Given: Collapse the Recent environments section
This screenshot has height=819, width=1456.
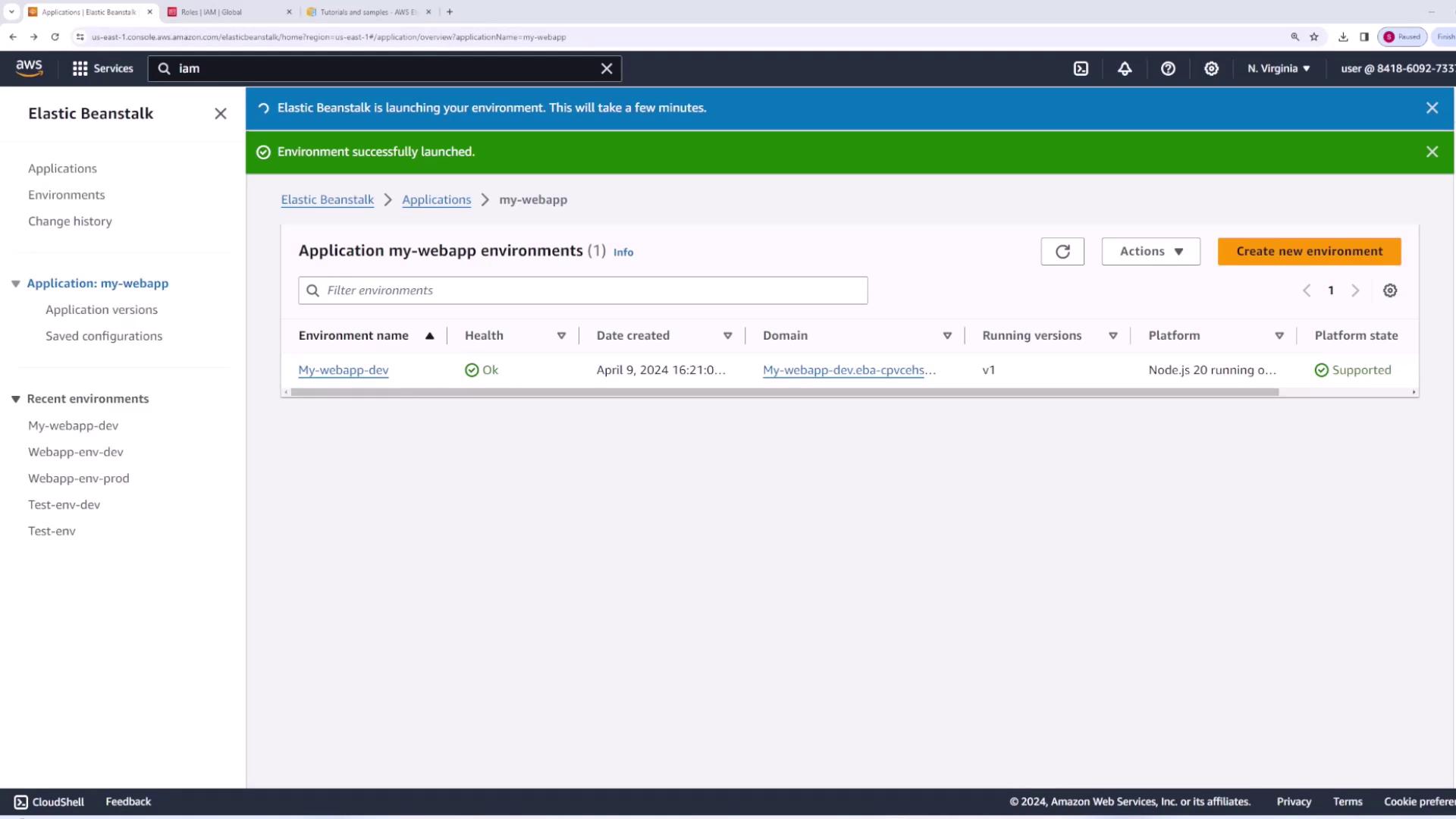Looking at the screenshot, I should (15, 399).
